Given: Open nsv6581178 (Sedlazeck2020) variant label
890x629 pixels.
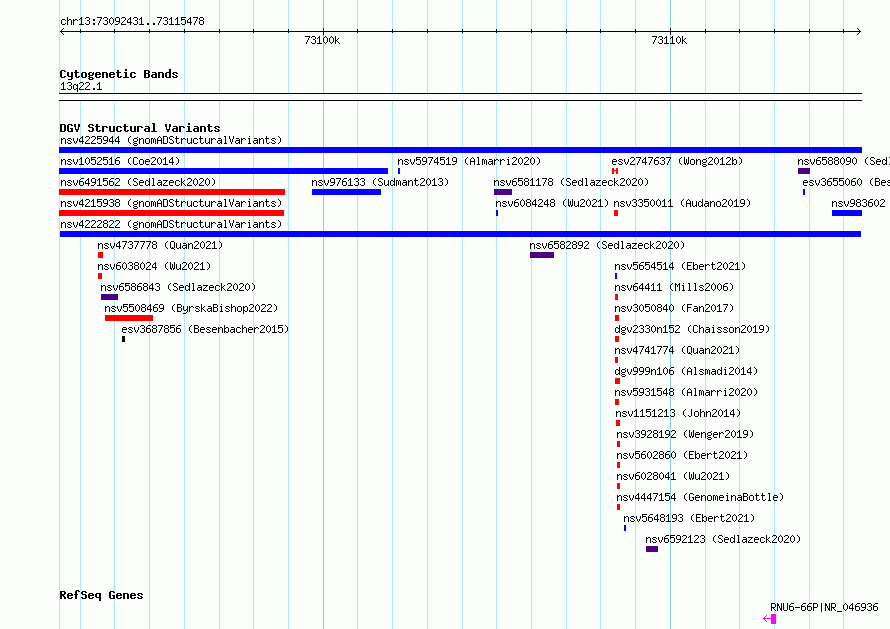Looking at the screenshot, I should tap(571, 182).
